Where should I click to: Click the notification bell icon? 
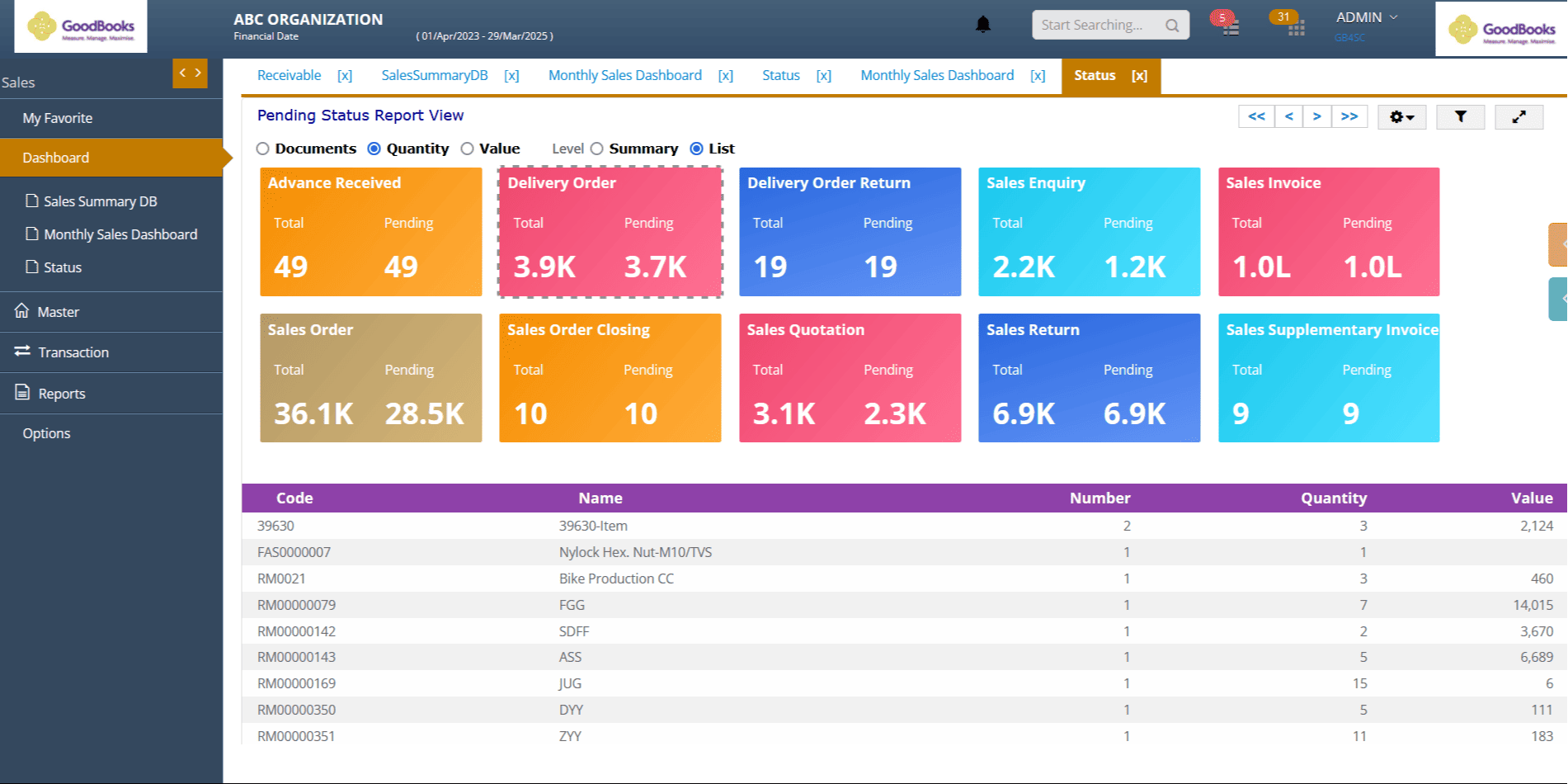982,25
